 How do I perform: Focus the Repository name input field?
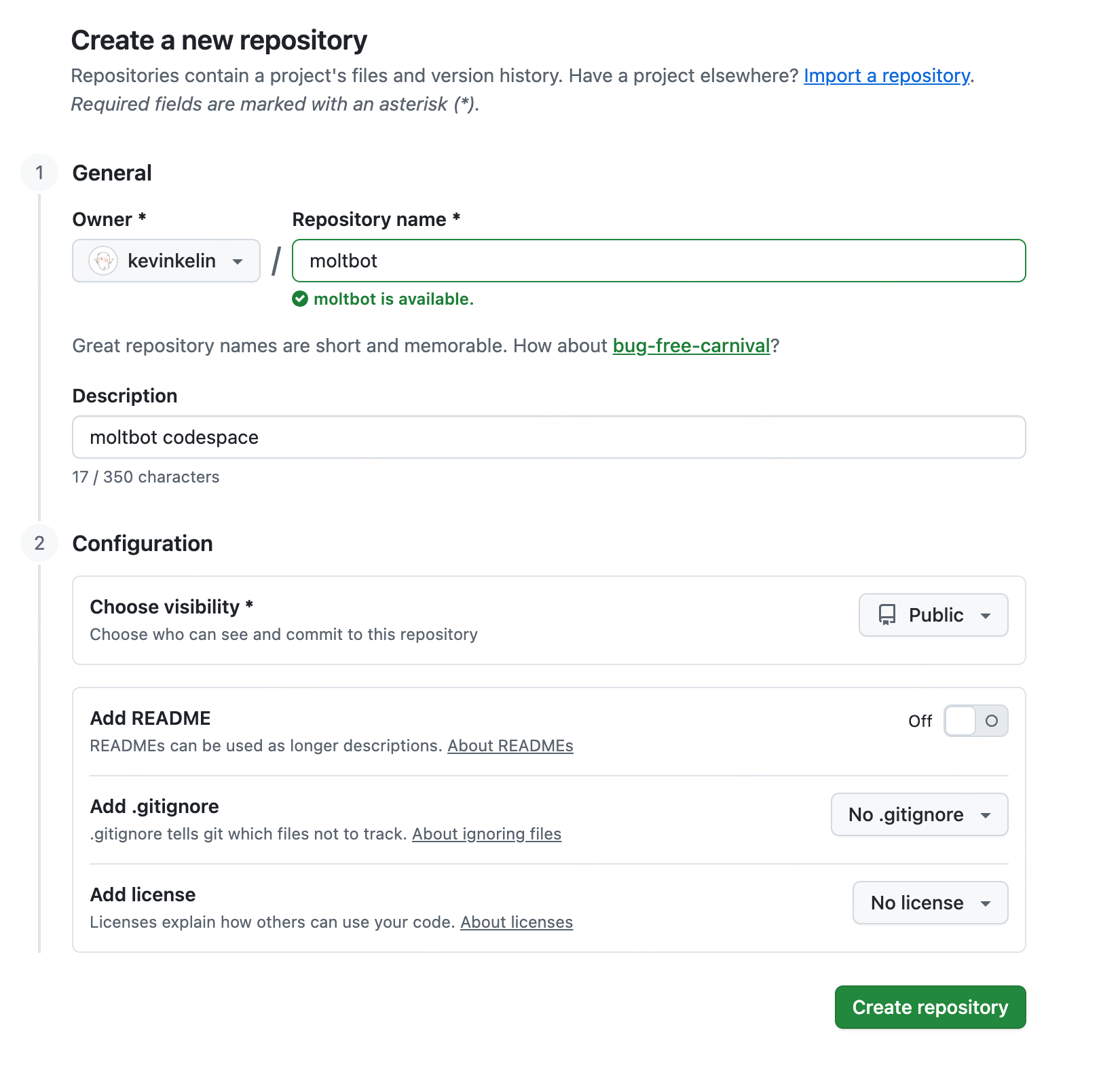(658, 261)
